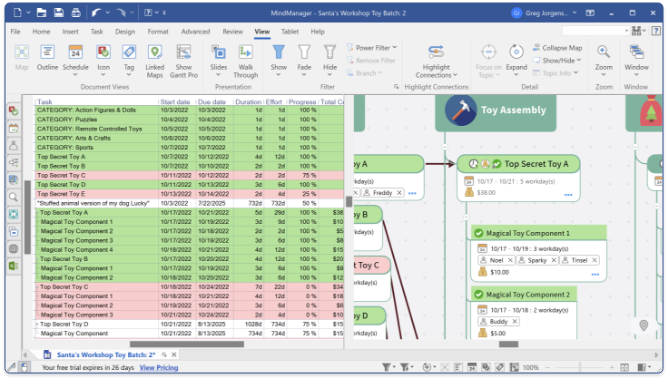Open the Show/Hide dropdown
Image resolution: width=668 pixels, height=380 pixels.
558,60
